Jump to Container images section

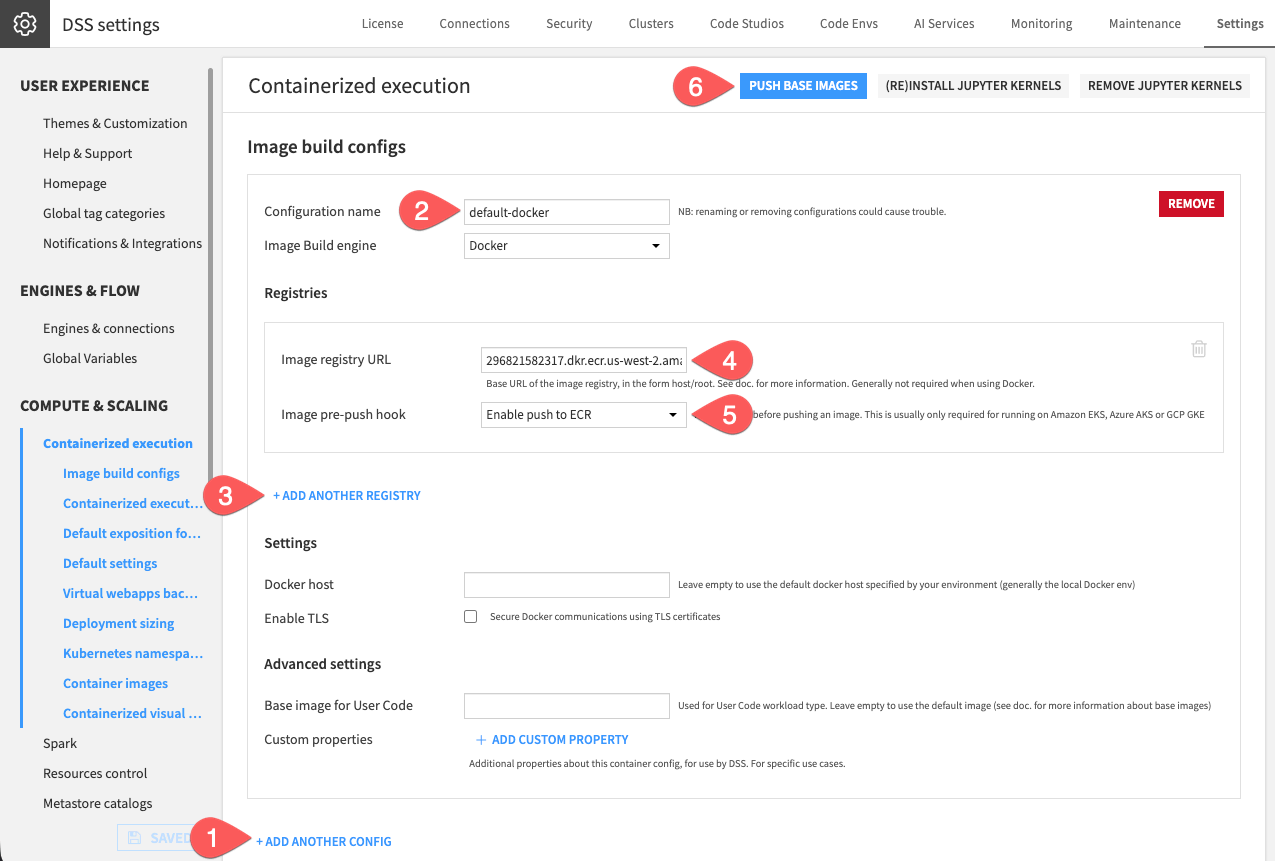pyautogui.click(x=115, y=683)
